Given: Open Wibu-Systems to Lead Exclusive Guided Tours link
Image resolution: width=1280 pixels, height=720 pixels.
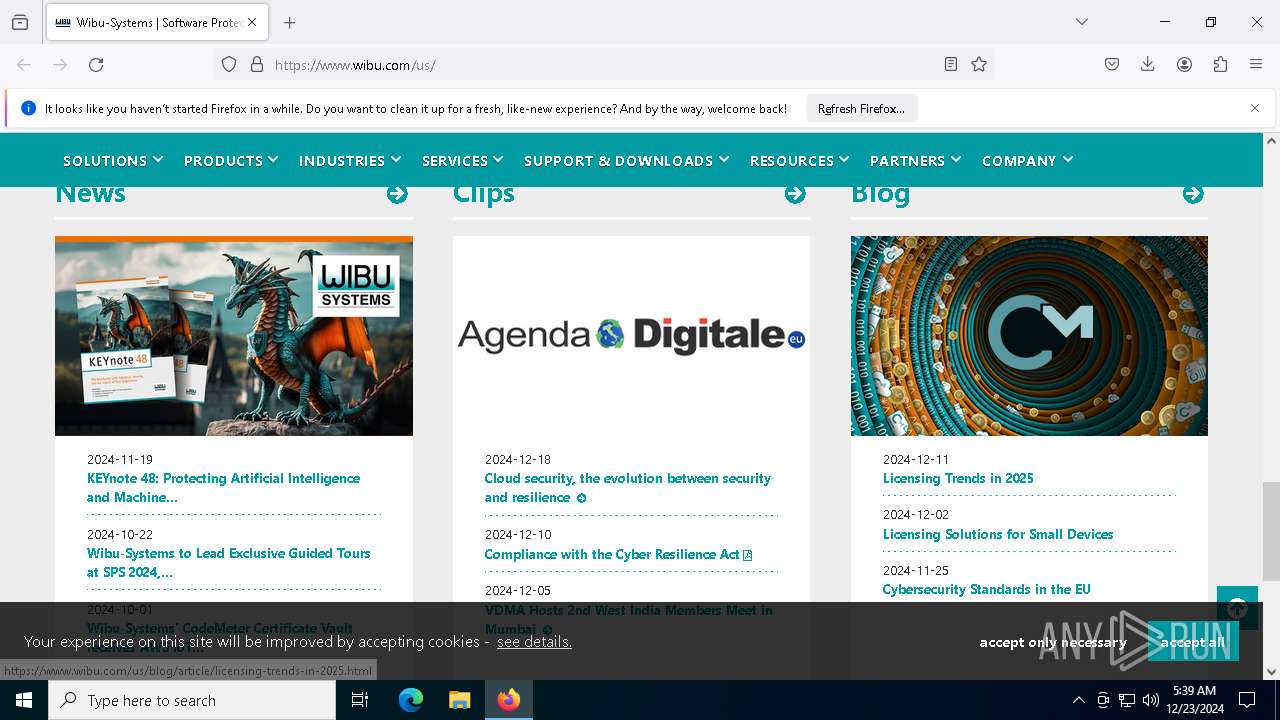Looking at the screenshot, I should [228, 563].
